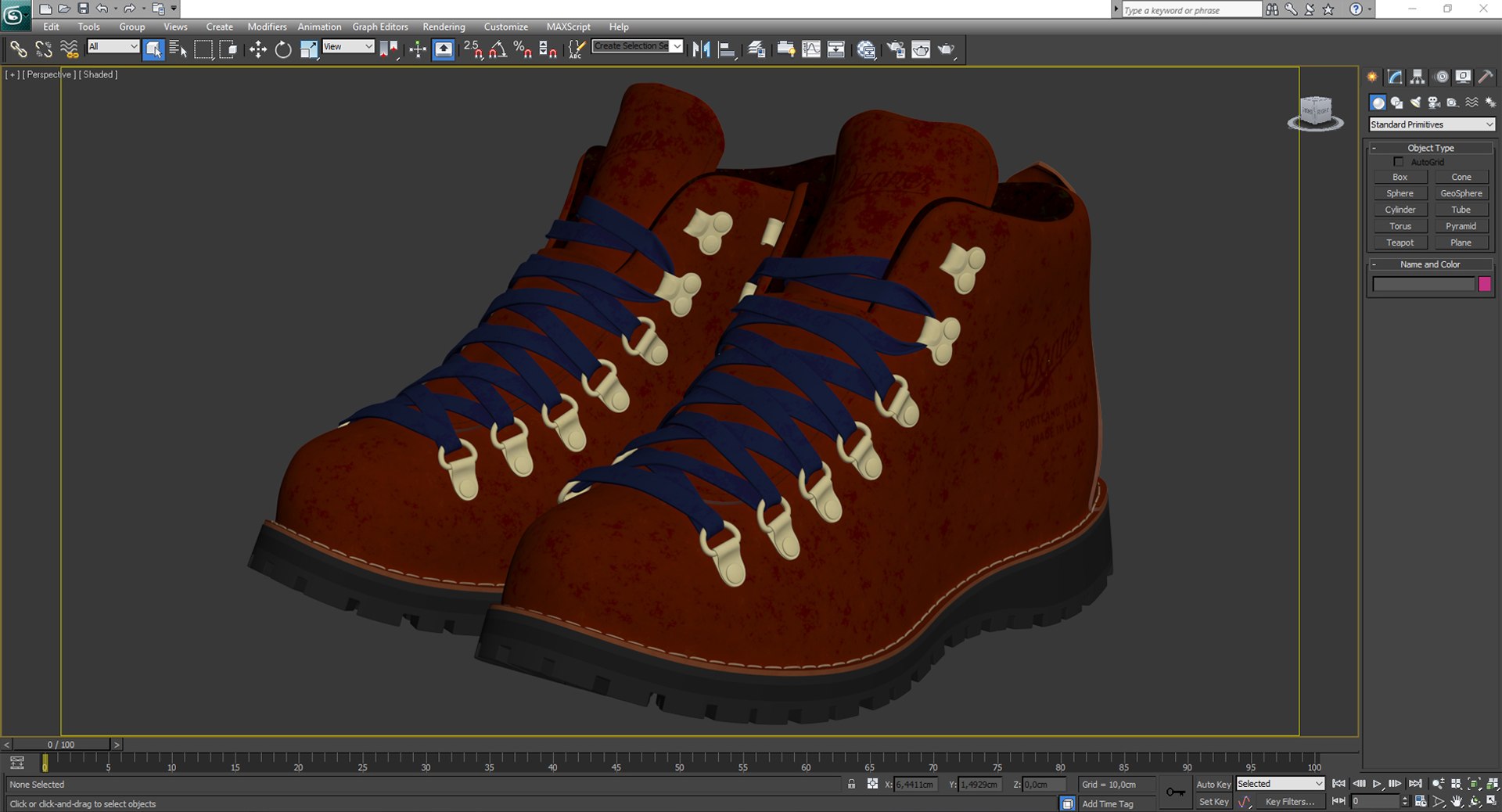Open Render Setup teapot icon
The height and width of the screenshot is (812, 1502).
tap(895, 49)
